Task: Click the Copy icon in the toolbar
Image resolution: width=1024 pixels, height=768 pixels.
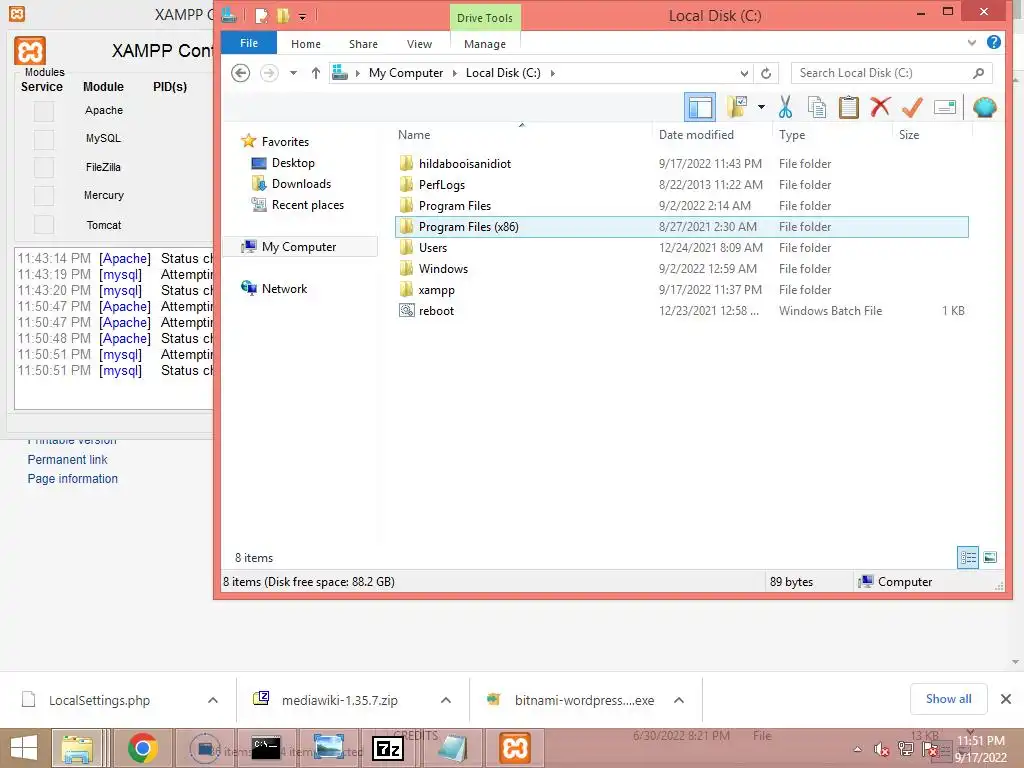Action: pos(816,107)
